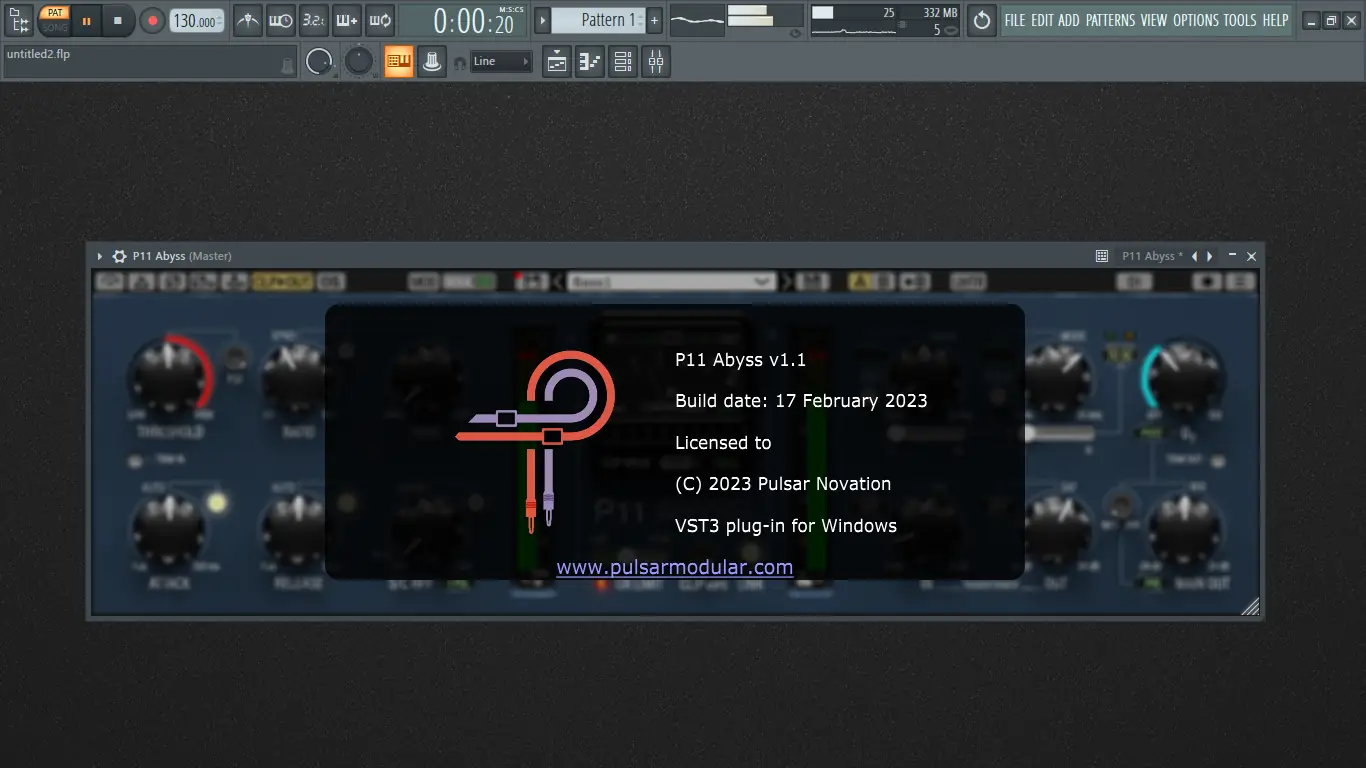
Task: Select previous P11 Abyss preset arrow
Action: [x=1194, y=257]
